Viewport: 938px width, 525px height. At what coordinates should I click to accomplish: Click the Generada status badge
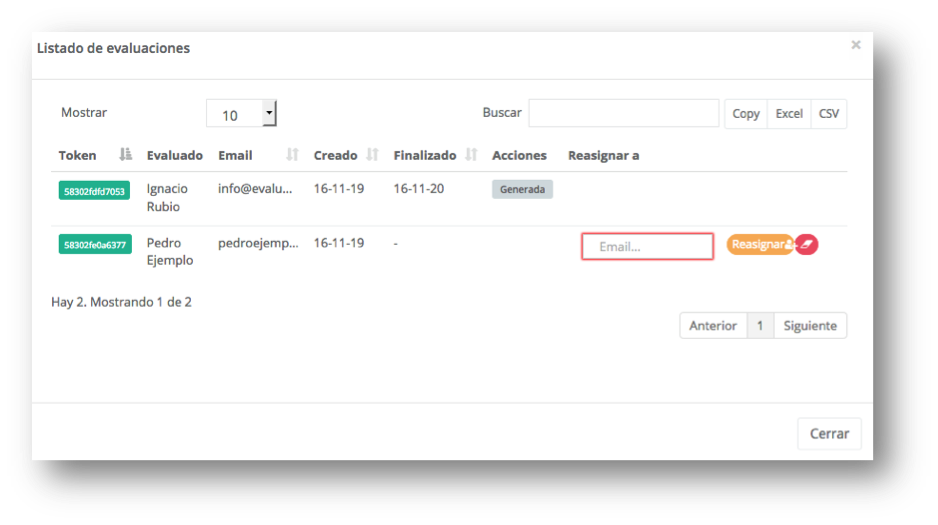(x=522, y=189)
